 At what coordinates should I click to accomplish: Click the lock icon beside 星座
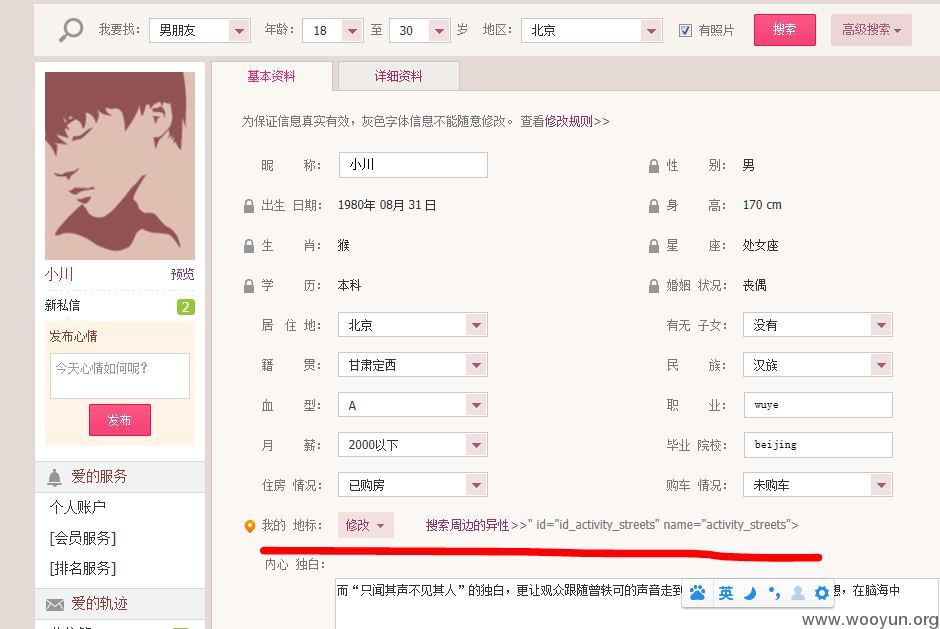coord(654,246)
